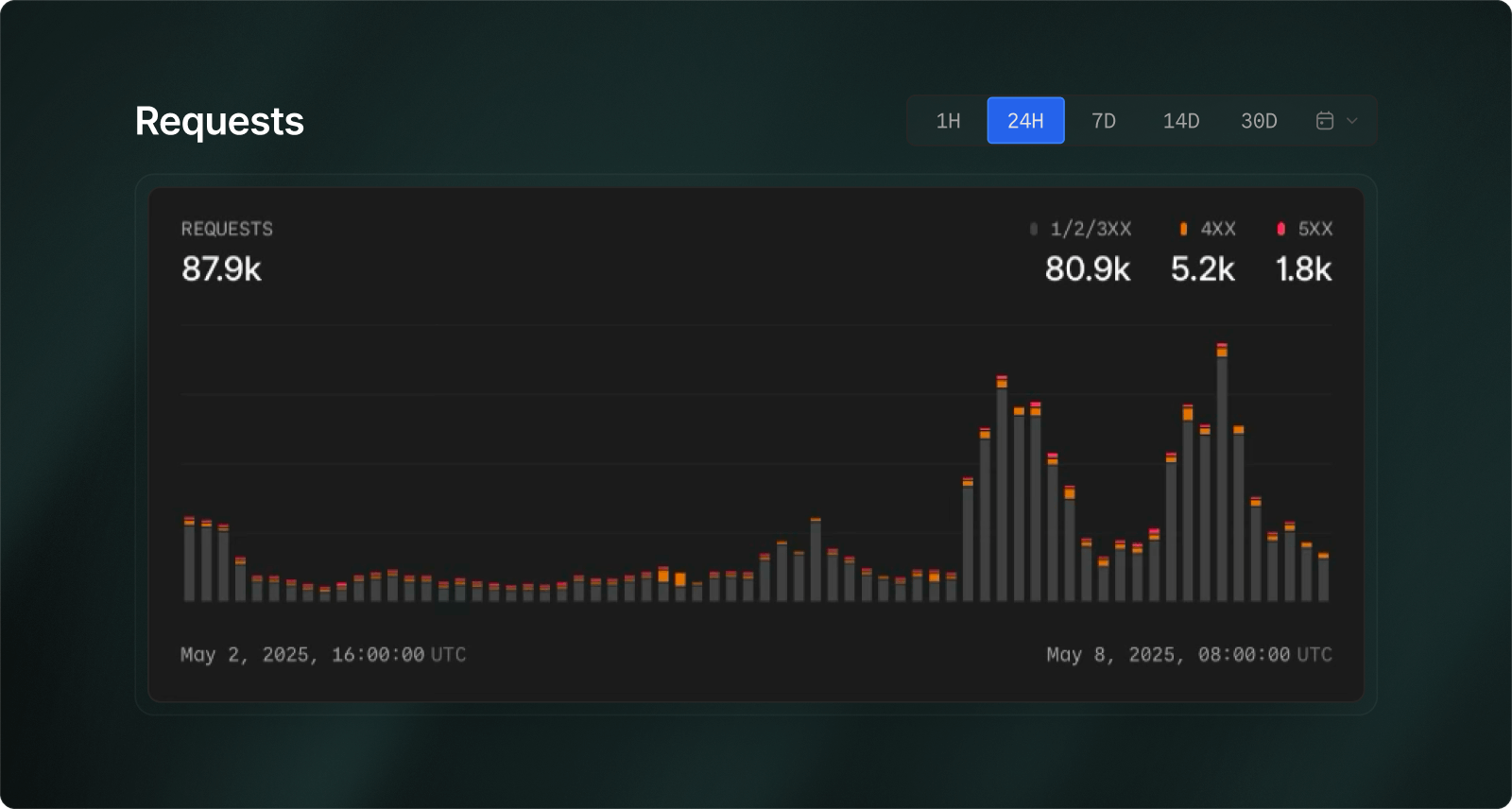Open the calendar date picker icon
The height and width of the screenshot is (809, 1512).
tap(1325, 121)
